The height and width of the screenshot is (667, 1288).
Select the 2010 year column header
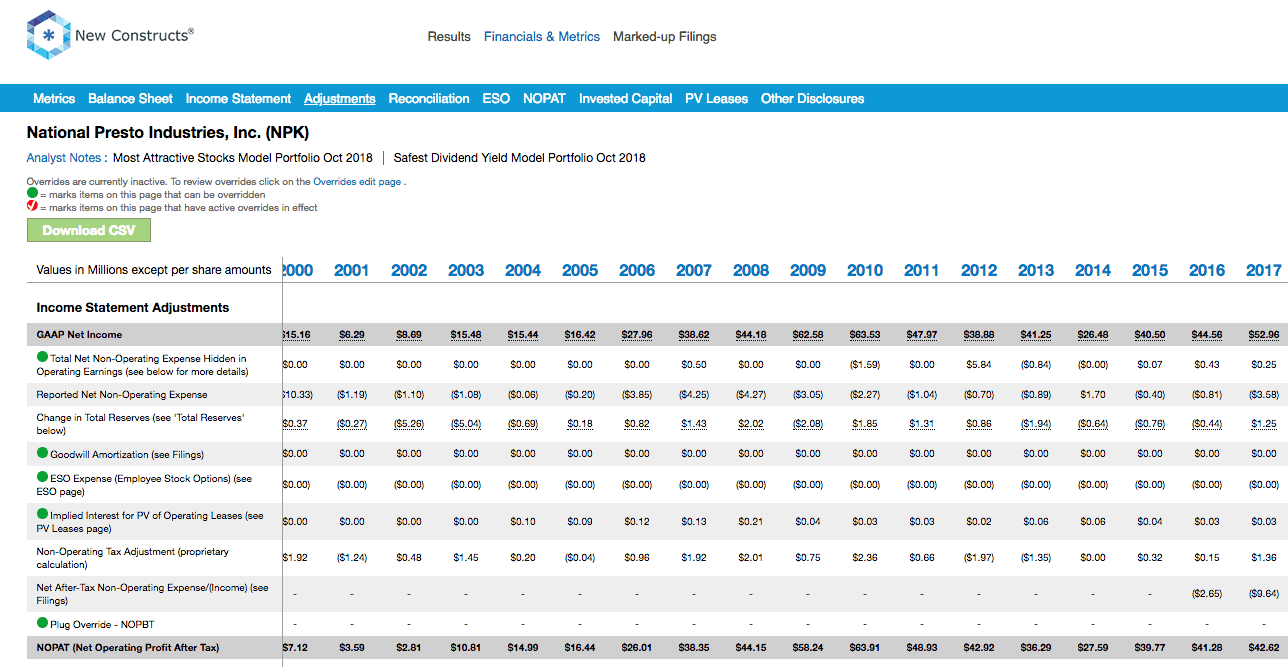pyautogui.click(x=865, y=270)
